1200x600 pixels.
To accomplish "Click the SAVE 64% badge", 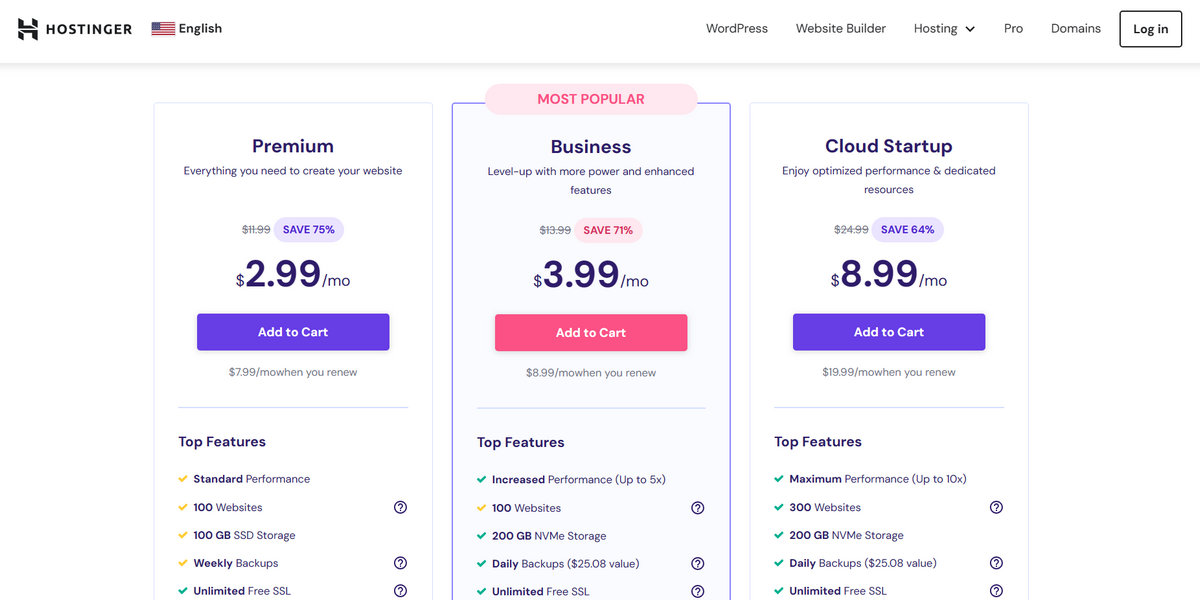I will (x=908, y=230).
